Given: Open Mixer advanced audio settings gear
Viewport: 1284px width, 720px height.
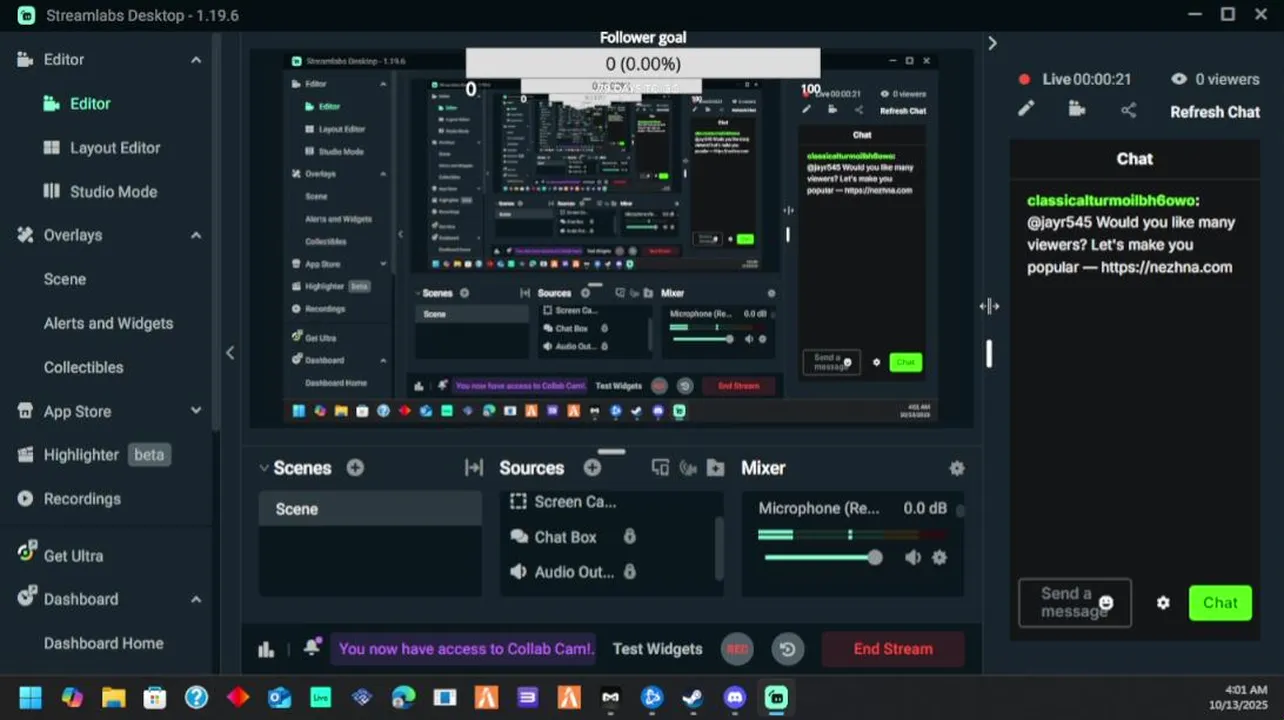Looking at the screenshot, I should pos(957,468).
